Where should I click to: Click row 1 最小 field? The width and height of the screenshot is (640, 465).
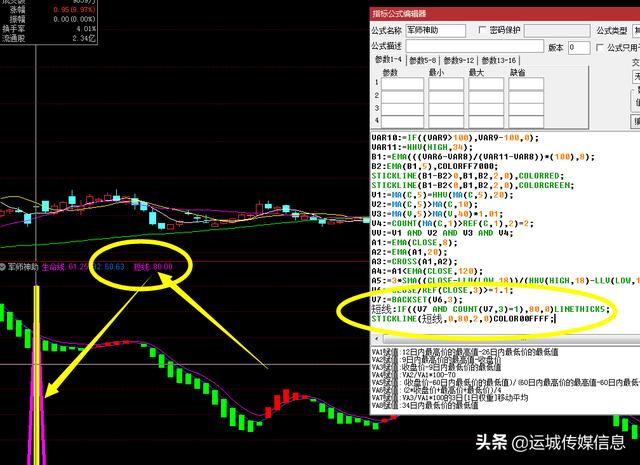(446, 84)
